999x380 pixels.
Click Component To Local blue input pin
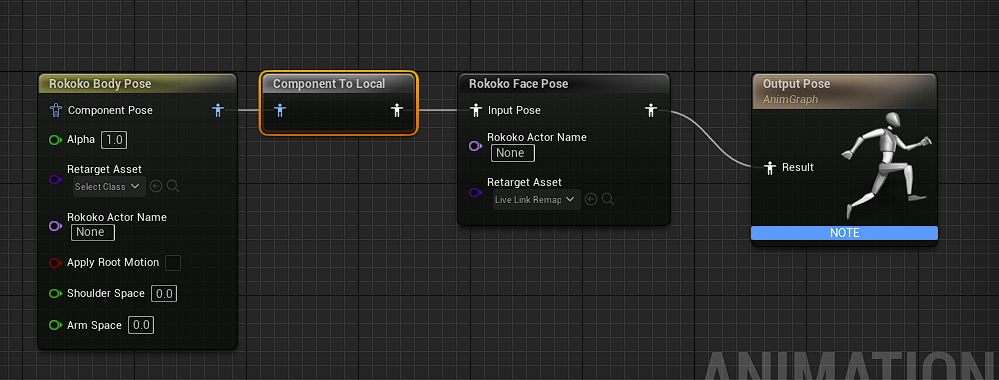[280, 110]
